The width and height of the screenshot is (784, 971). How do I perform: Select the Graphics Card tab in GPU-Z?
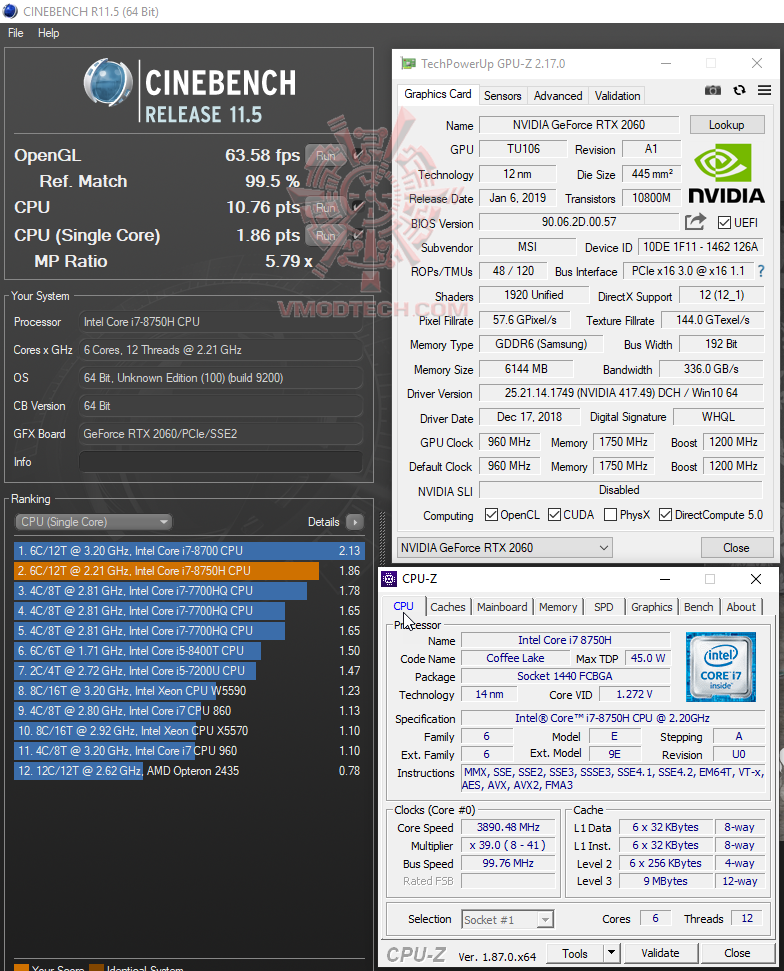pyautogui.click(x=438, y=94)
